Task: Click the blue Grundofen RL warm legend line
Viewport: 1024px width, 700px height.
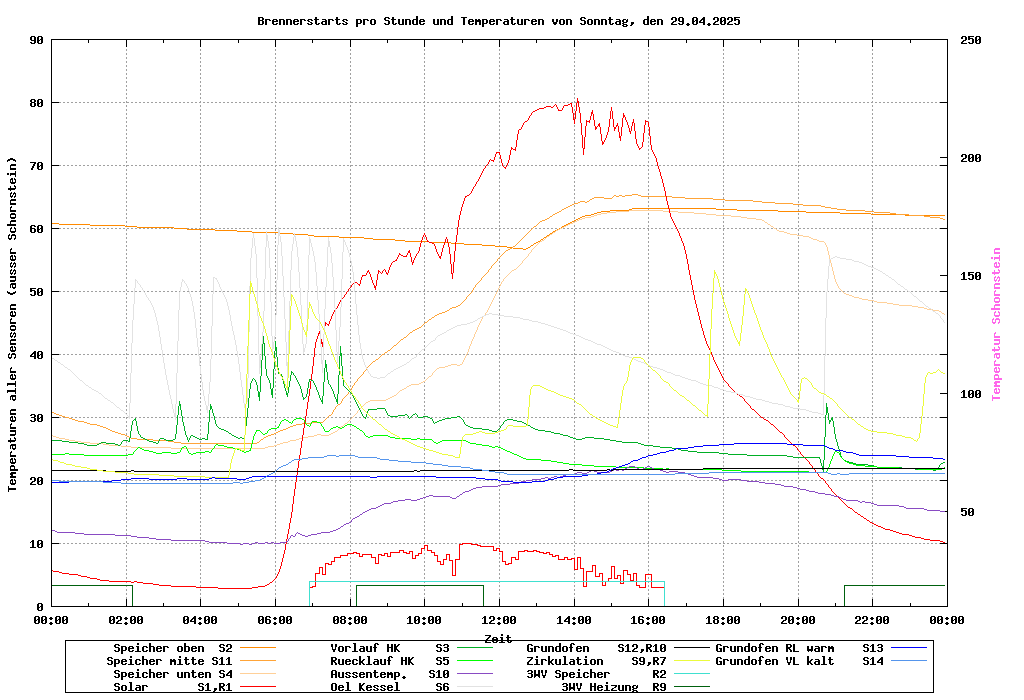Action: pyautogui.click(x=910, y=648)
